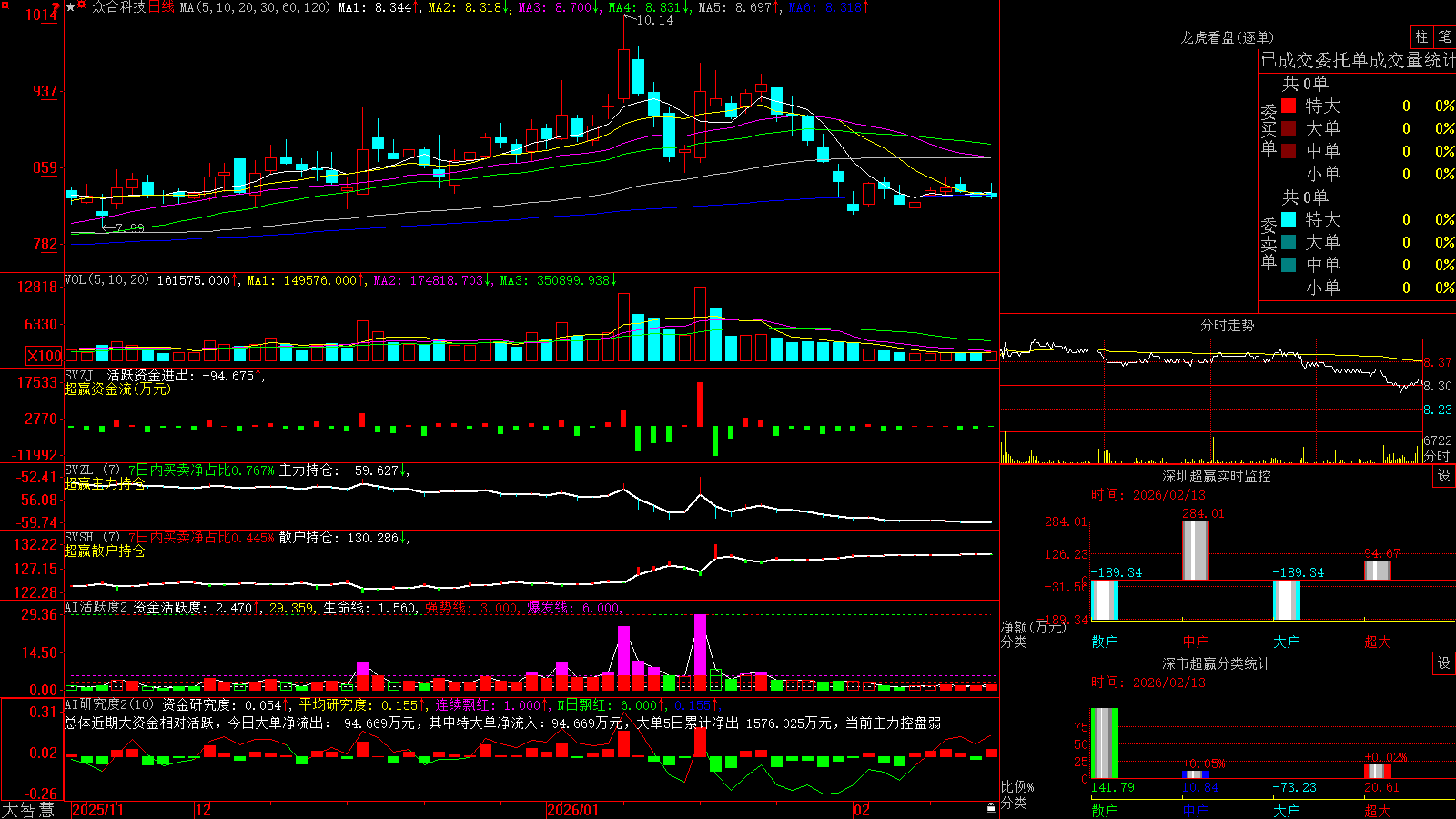Select the 2026/01 timeline marker
1456x819 pixels.
pos(572,810)
